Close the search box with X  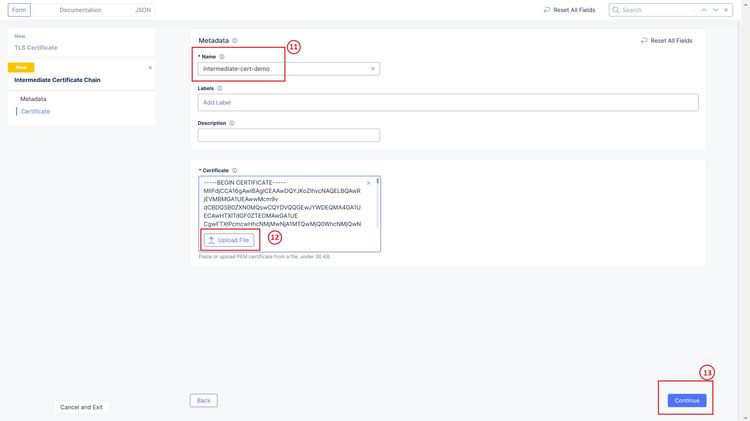click(726, 10)
